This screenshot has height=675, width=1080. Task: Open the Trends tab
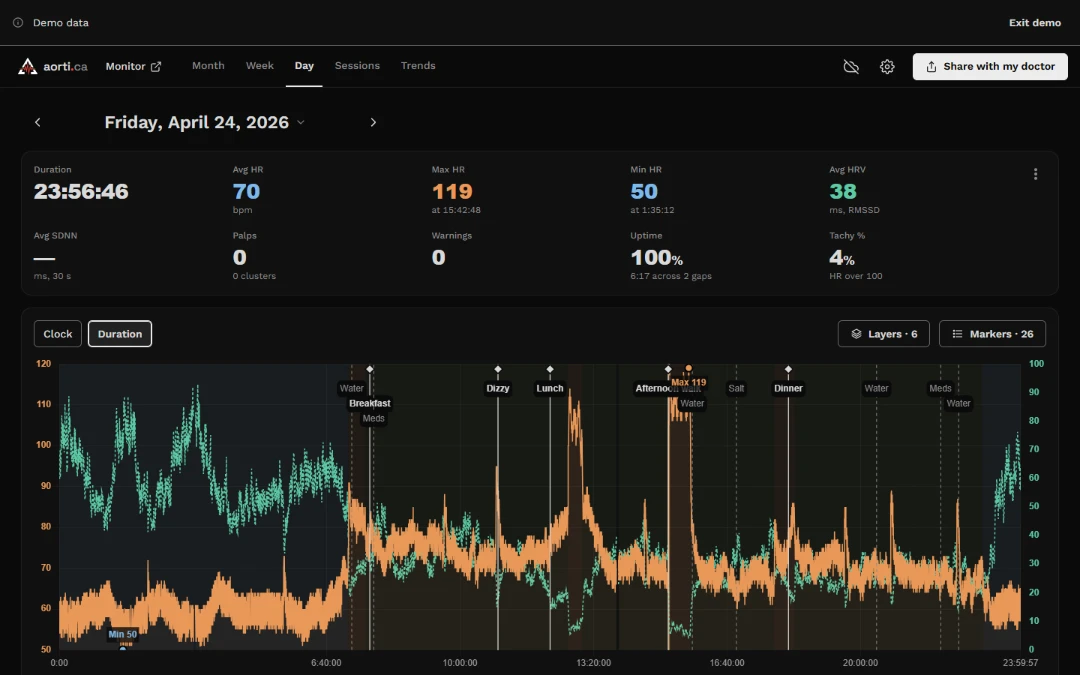click(x=417, y=65)
